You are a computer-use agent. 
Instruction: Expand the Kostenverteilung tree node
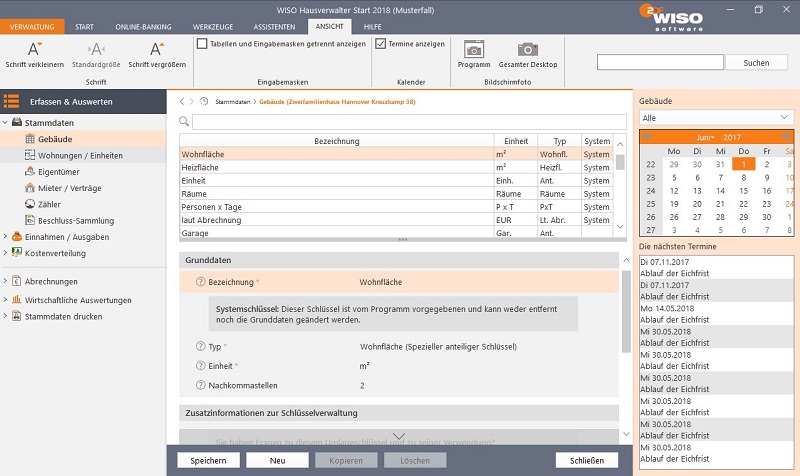[x=5, y=252]
